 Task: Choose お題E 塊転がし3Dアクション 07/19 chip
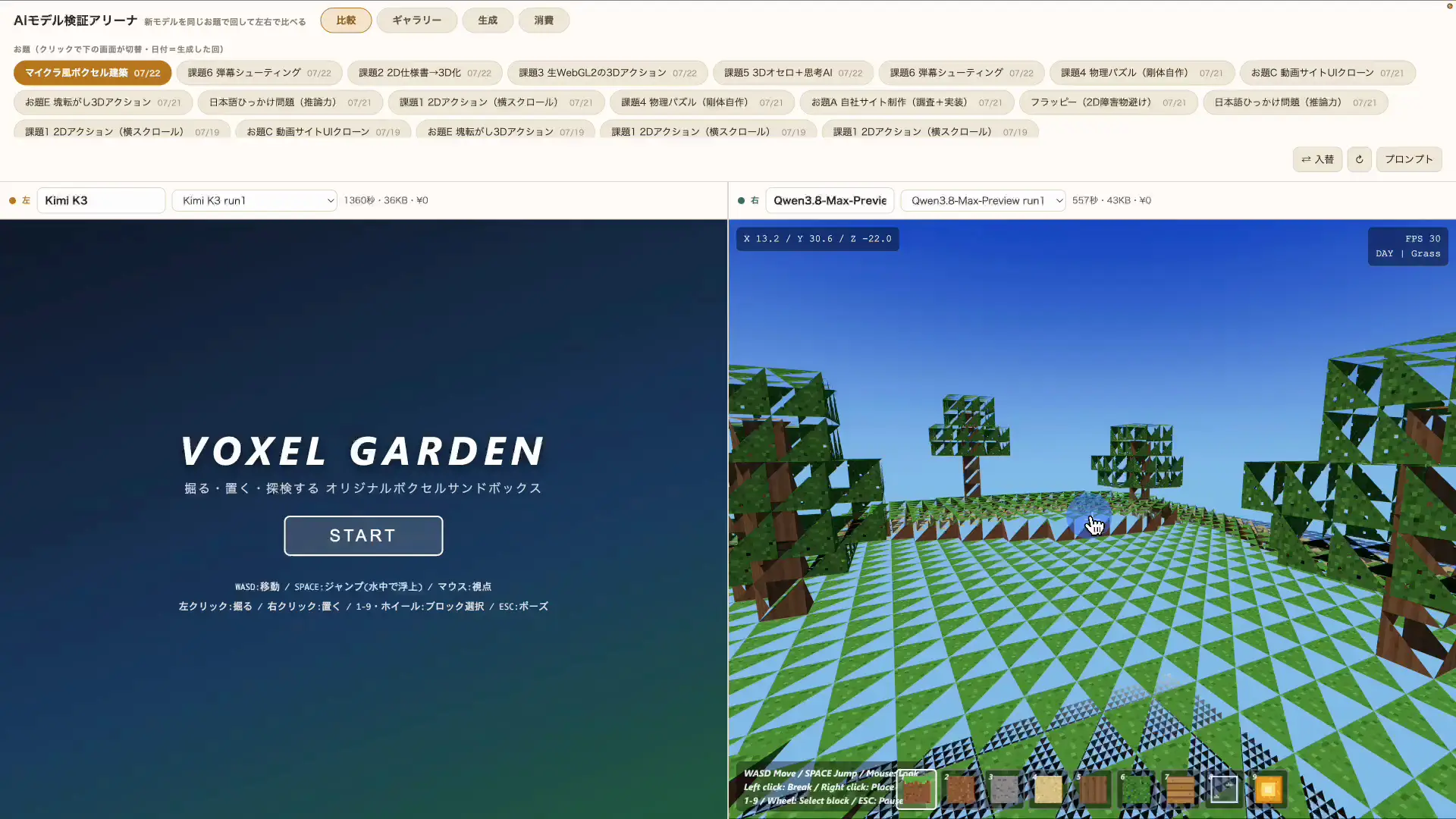[x=506, y=131]
